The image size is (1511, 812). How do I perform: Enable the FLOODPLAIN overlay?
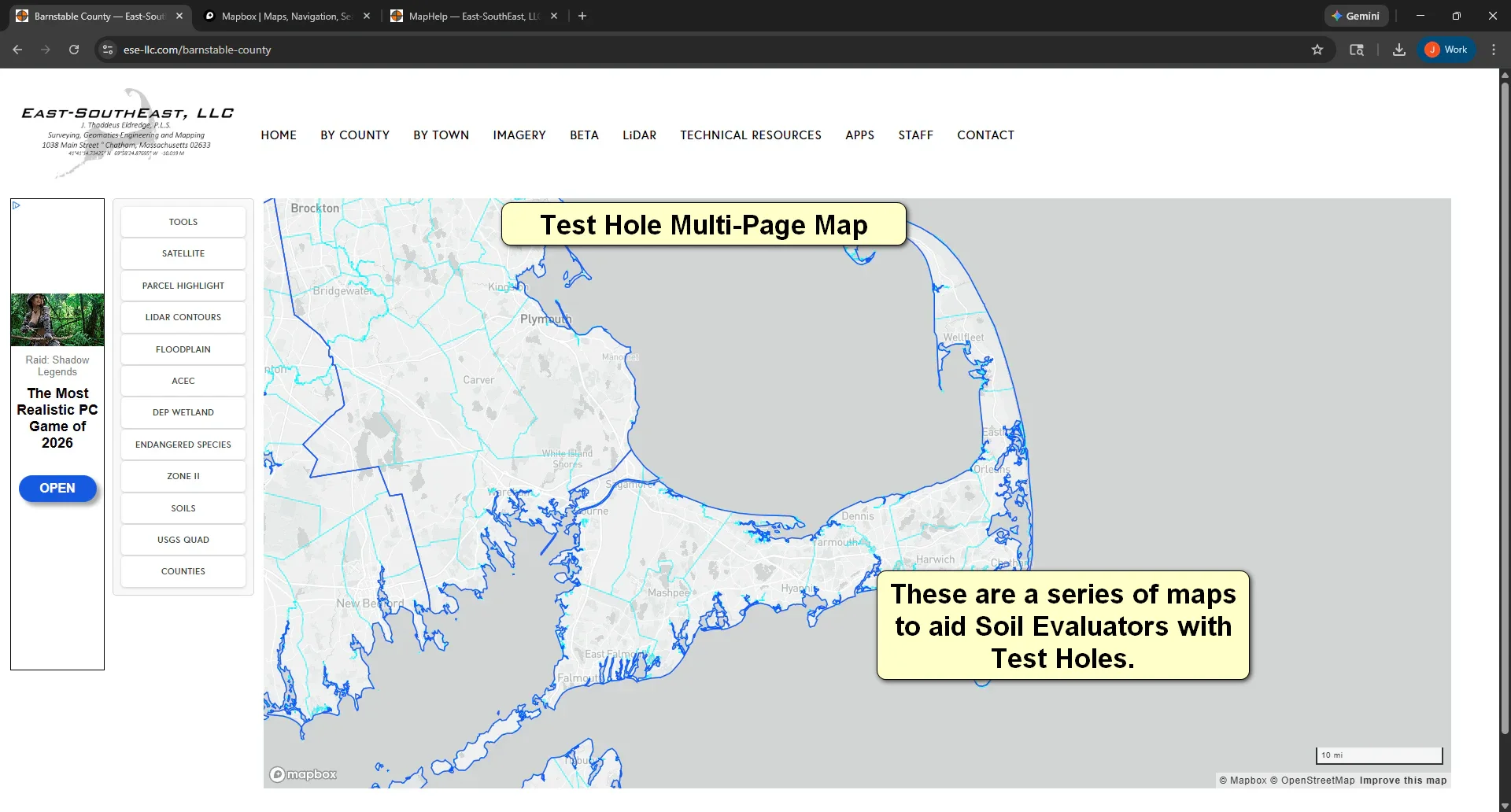pyautogui.click(x=183, y=349)
